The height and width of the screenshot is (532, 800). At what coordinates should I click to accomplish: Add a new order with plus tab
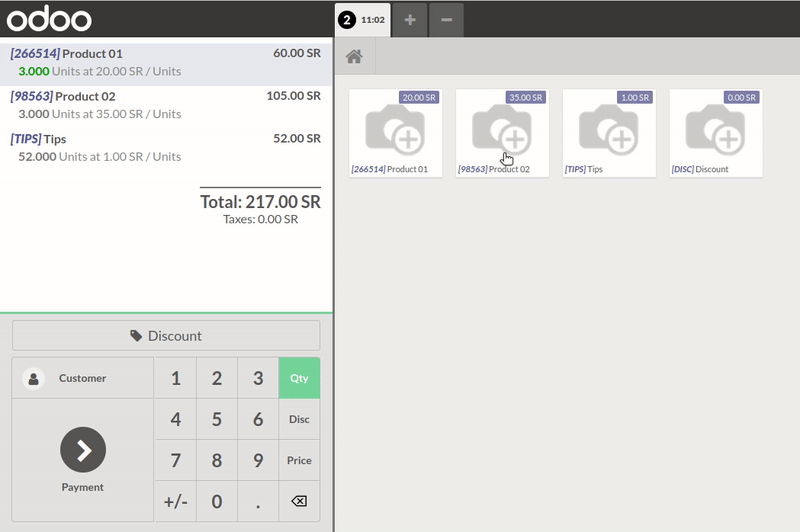pyautogui.click(x=410, y=20)
